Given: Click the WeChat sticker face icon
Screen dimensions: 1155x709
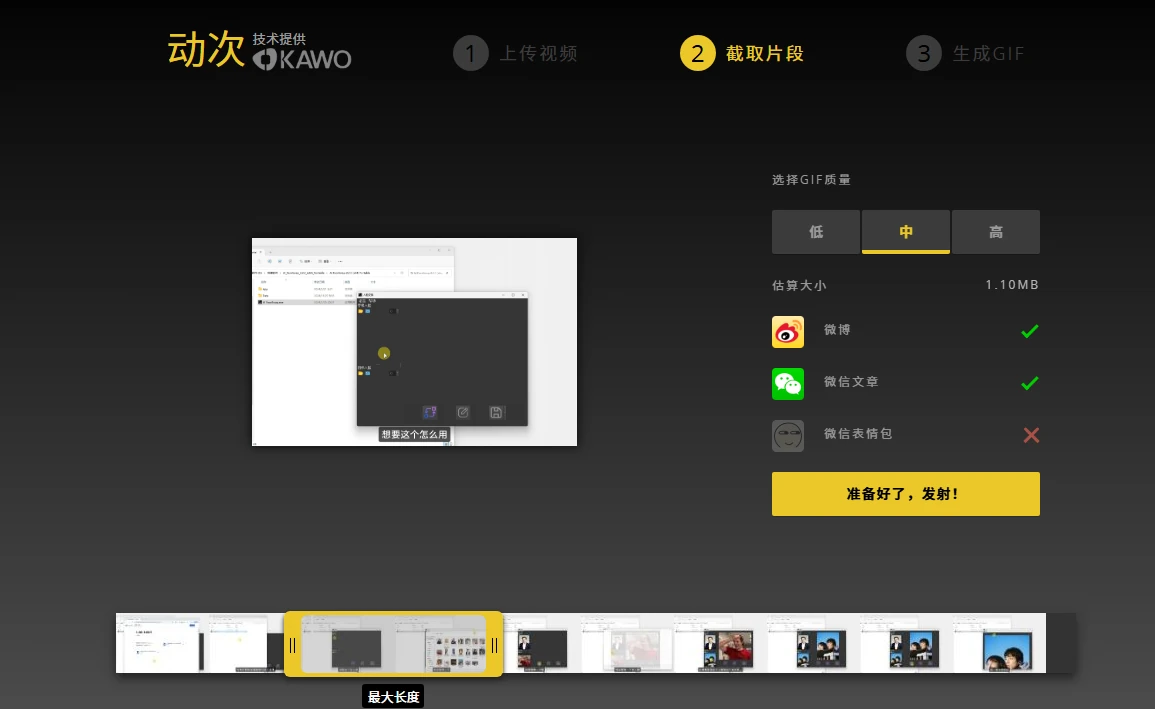Looking at the screenshot, I should click(x=788, y=436).
